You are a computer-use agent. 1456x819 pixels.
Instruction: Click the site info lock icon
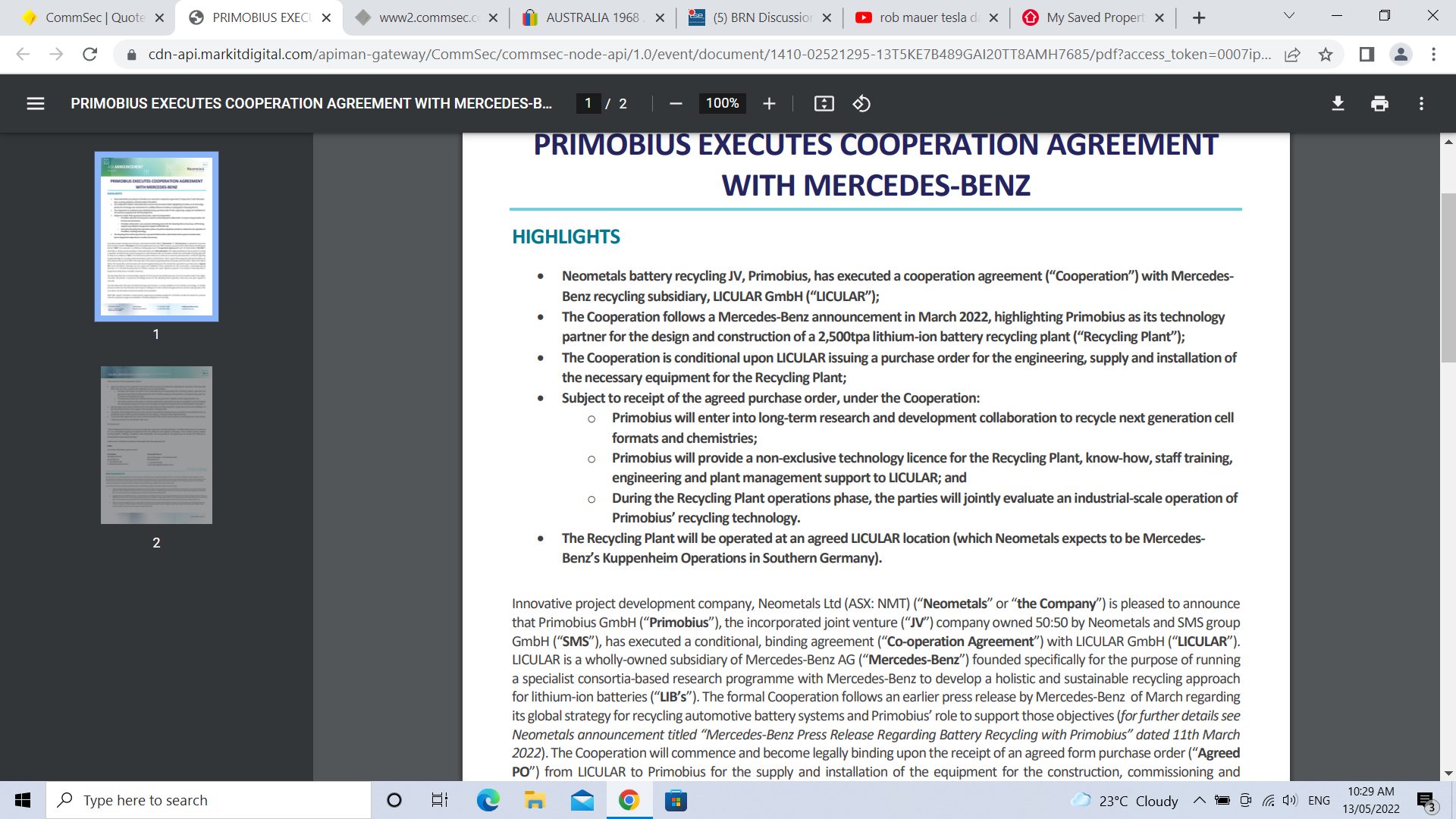(x=131, y=55)
